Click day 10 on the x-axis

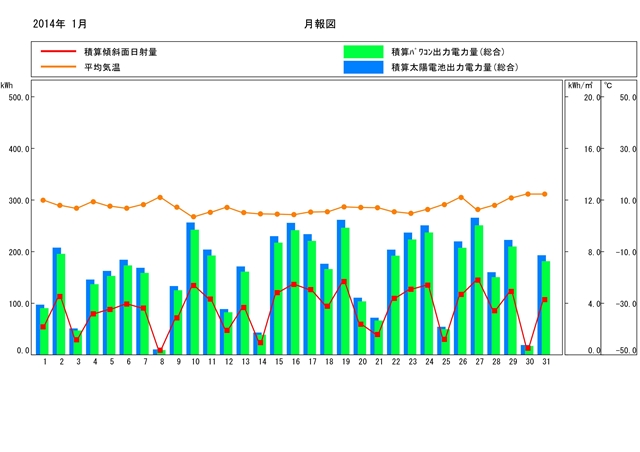coord(195,362)
